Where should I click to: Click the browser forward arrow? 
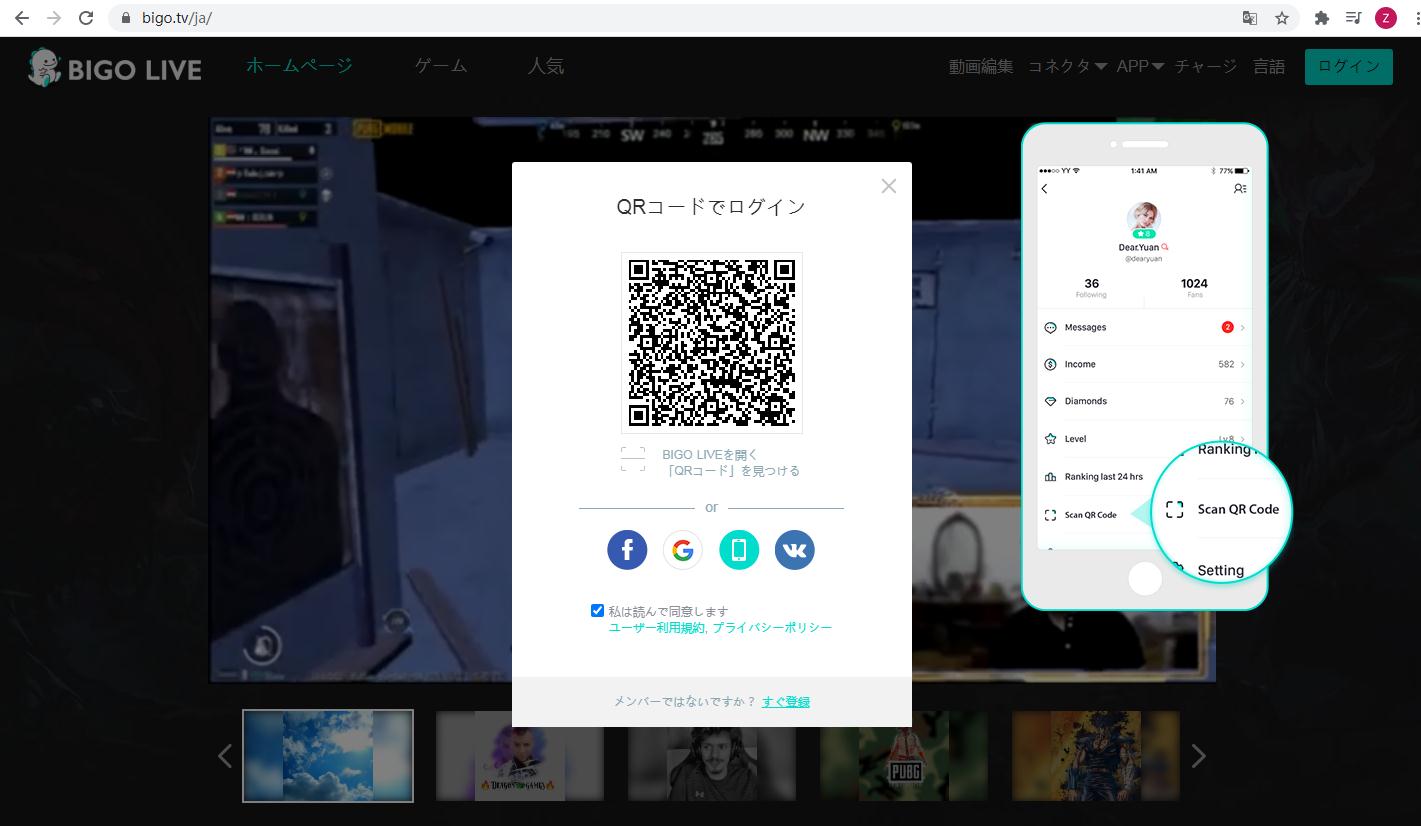coord(54,18)
